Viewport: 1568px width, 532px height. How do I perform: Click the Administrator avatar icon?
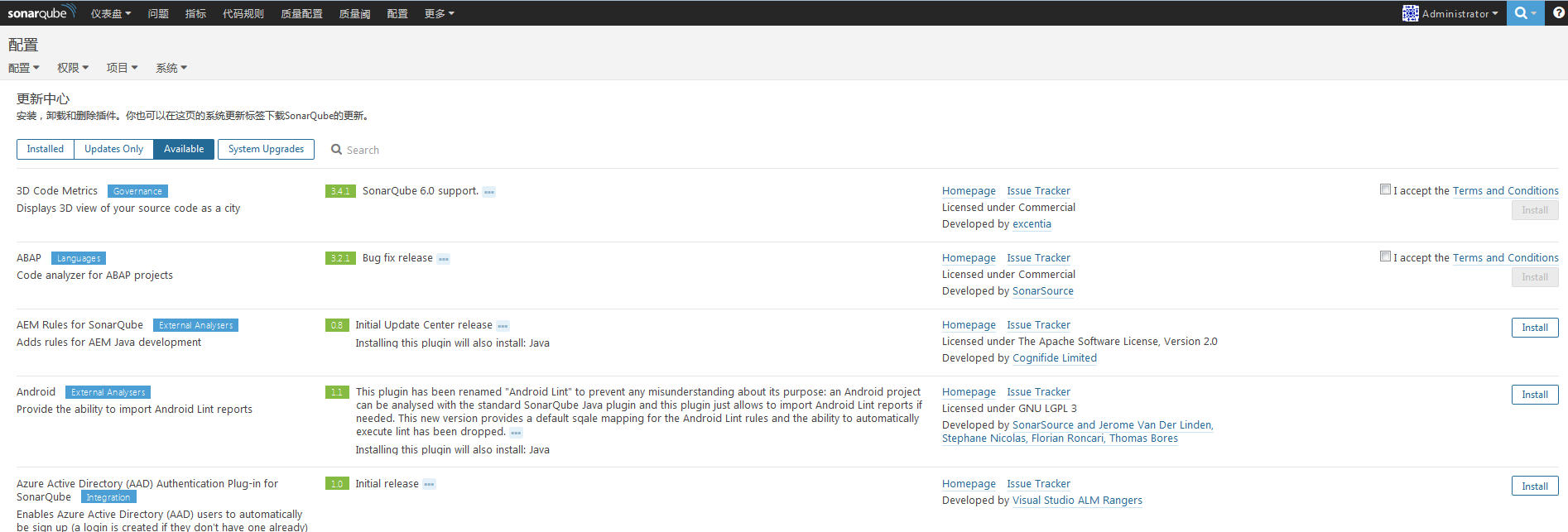1410,13
